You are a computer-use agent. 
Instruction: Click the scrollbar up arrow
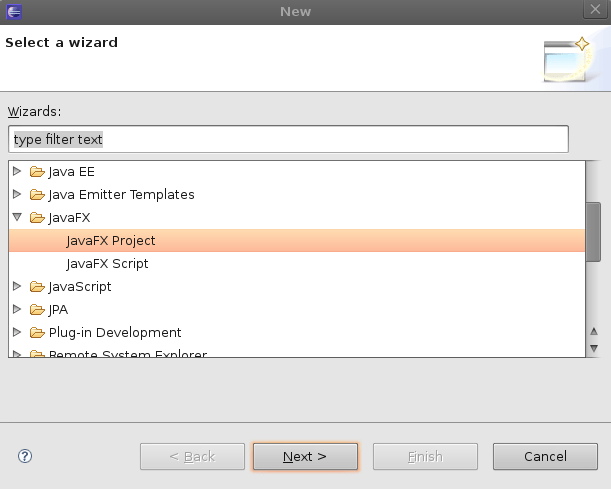(594, 332)
